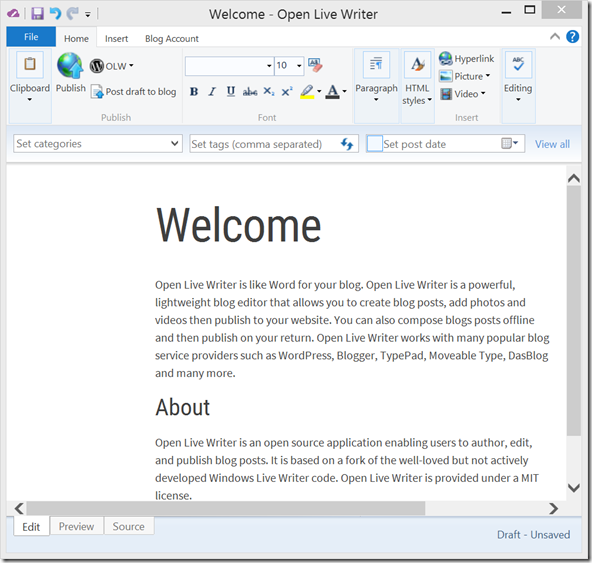Toggle bold formatting
Image resolution: width=592 pixels, height=563 pixels.
point(194,91)
